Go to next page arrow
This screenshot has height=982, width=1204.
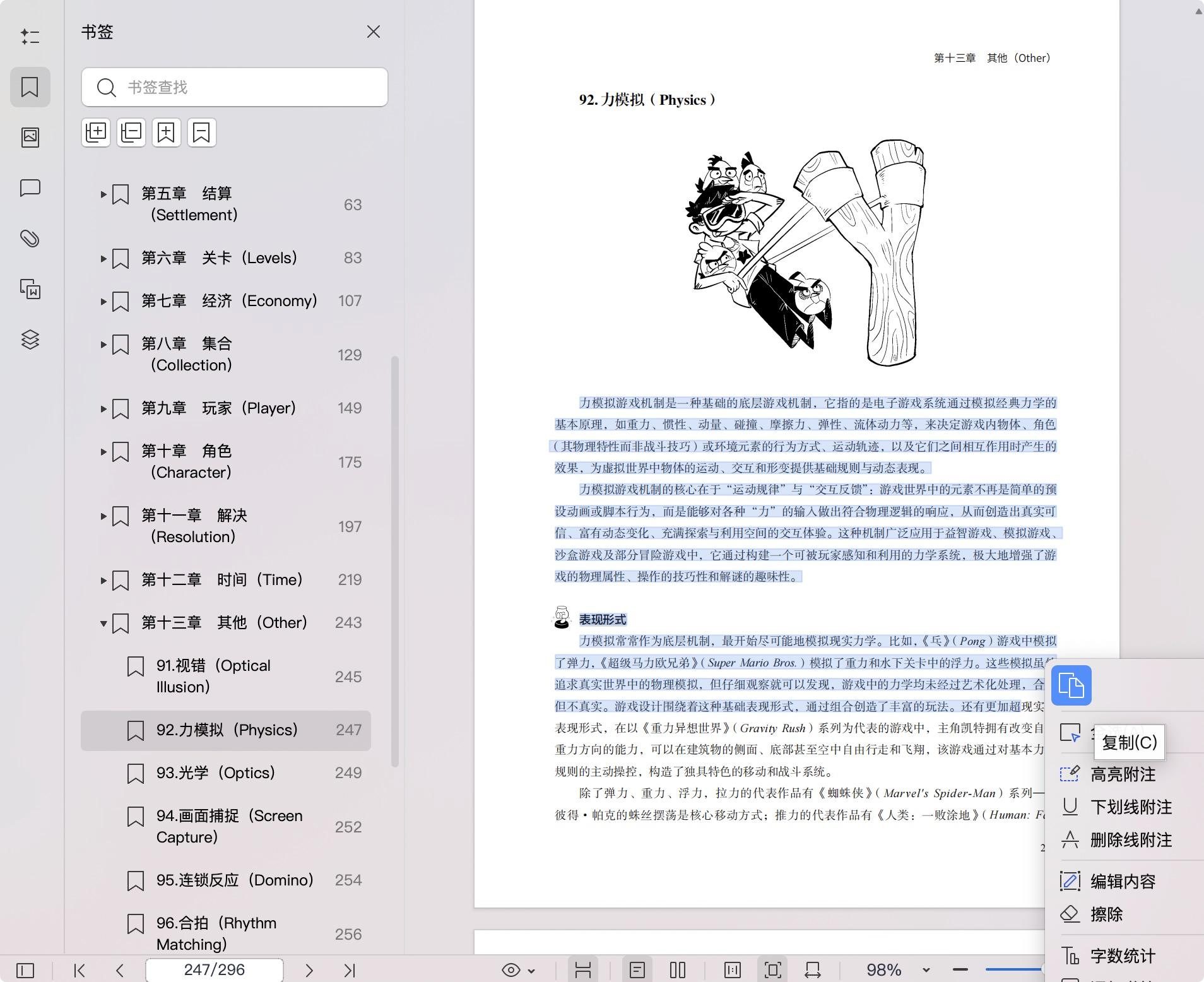click(x=309, y=970)
